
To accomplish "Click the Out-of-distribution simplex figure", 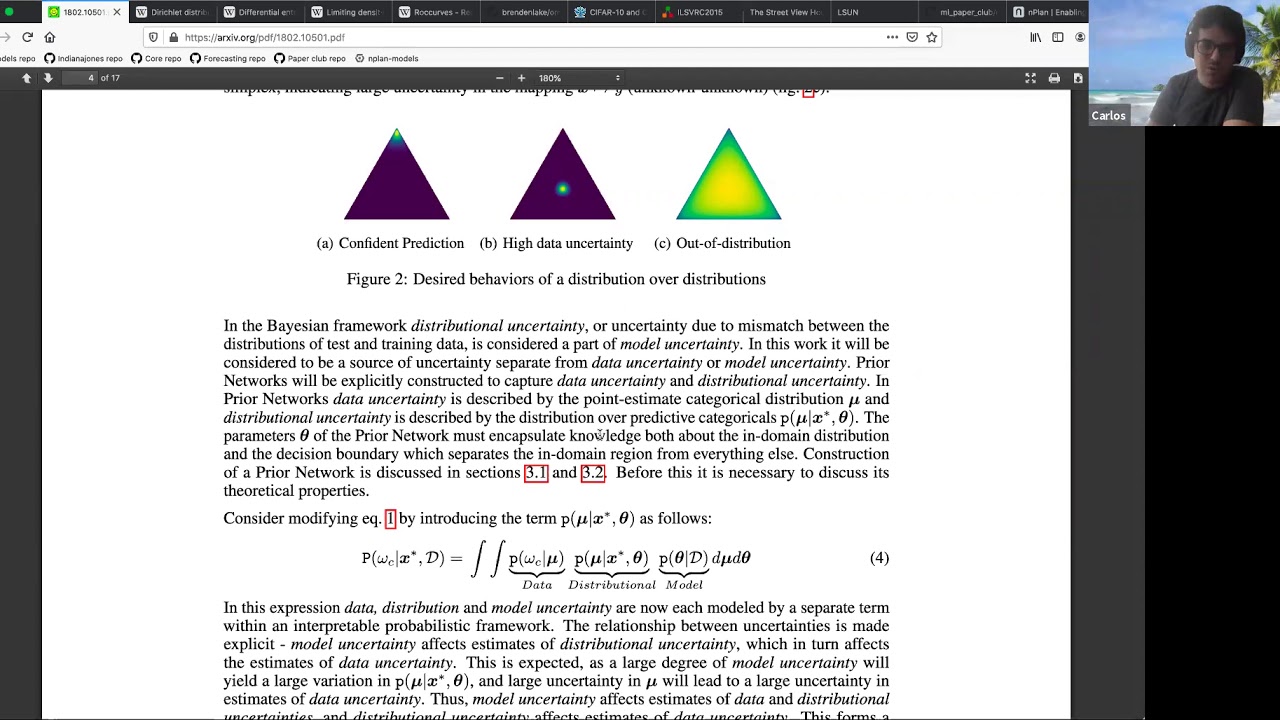I will click(x=729, y=174).
